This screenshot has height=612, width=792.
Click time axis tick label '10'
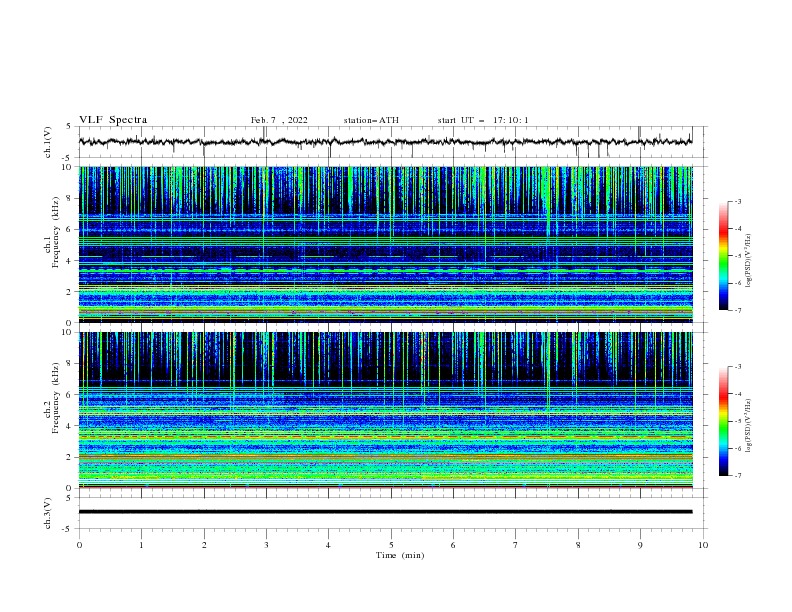click(x=703, y=545)
